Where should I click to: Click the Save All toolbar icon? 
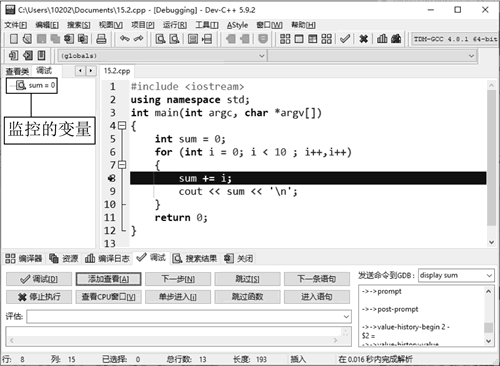click(55, 39)
